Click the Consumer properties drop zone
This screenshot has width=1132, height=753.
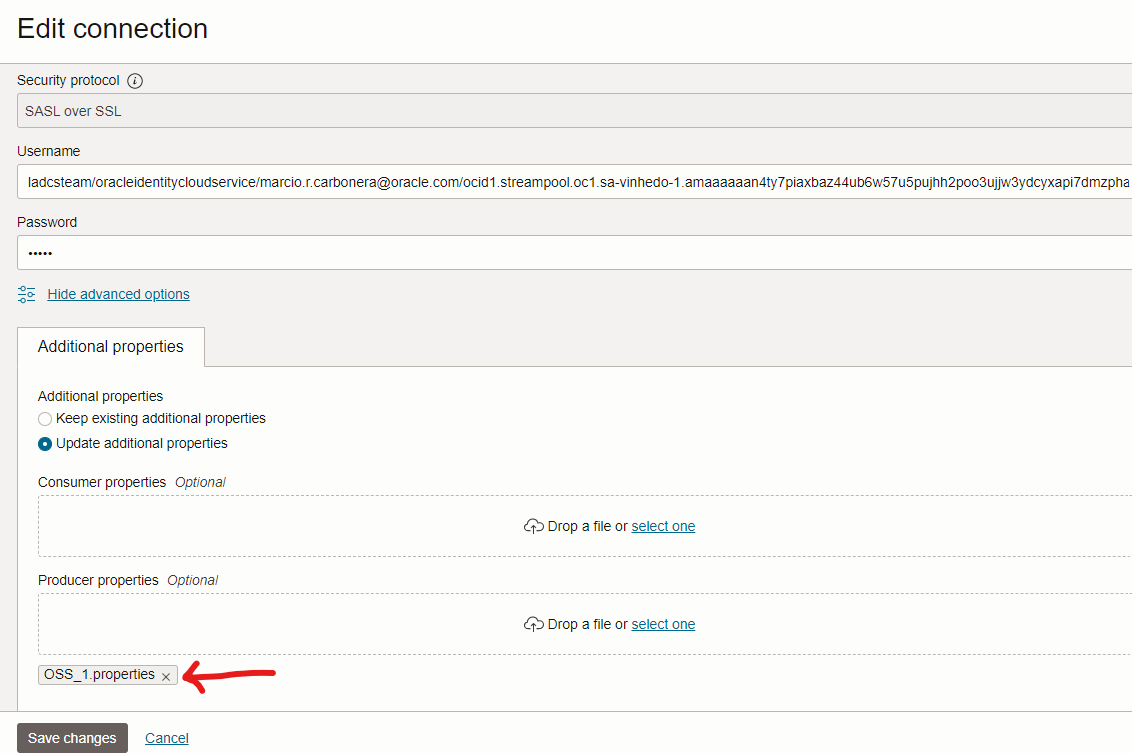click(x=300, y=526)
